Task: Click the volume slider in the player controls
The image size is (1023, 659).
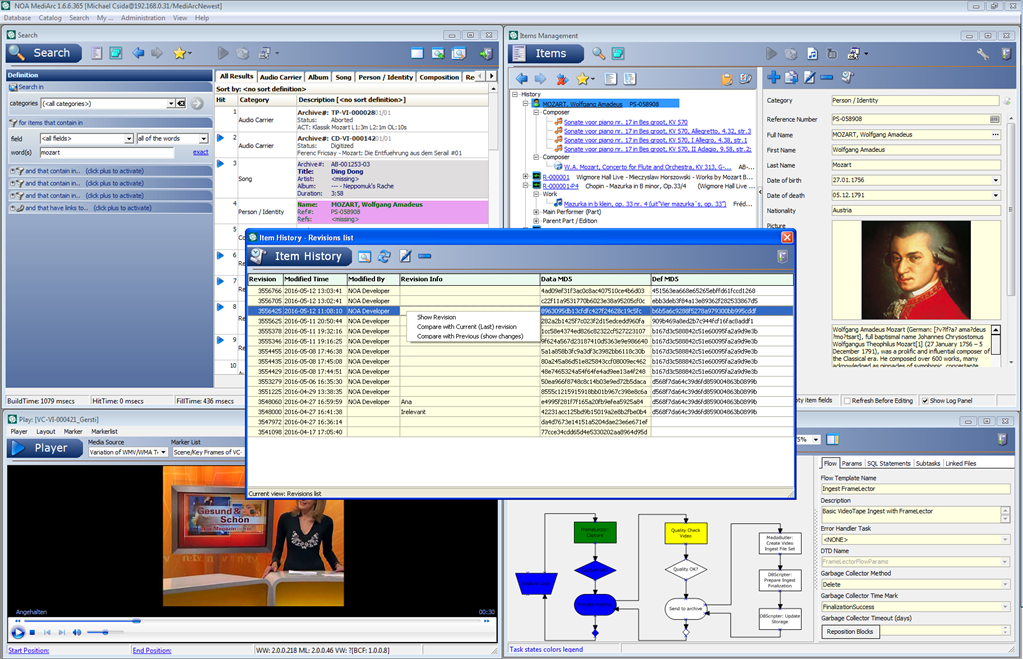Action: [105, 632]
